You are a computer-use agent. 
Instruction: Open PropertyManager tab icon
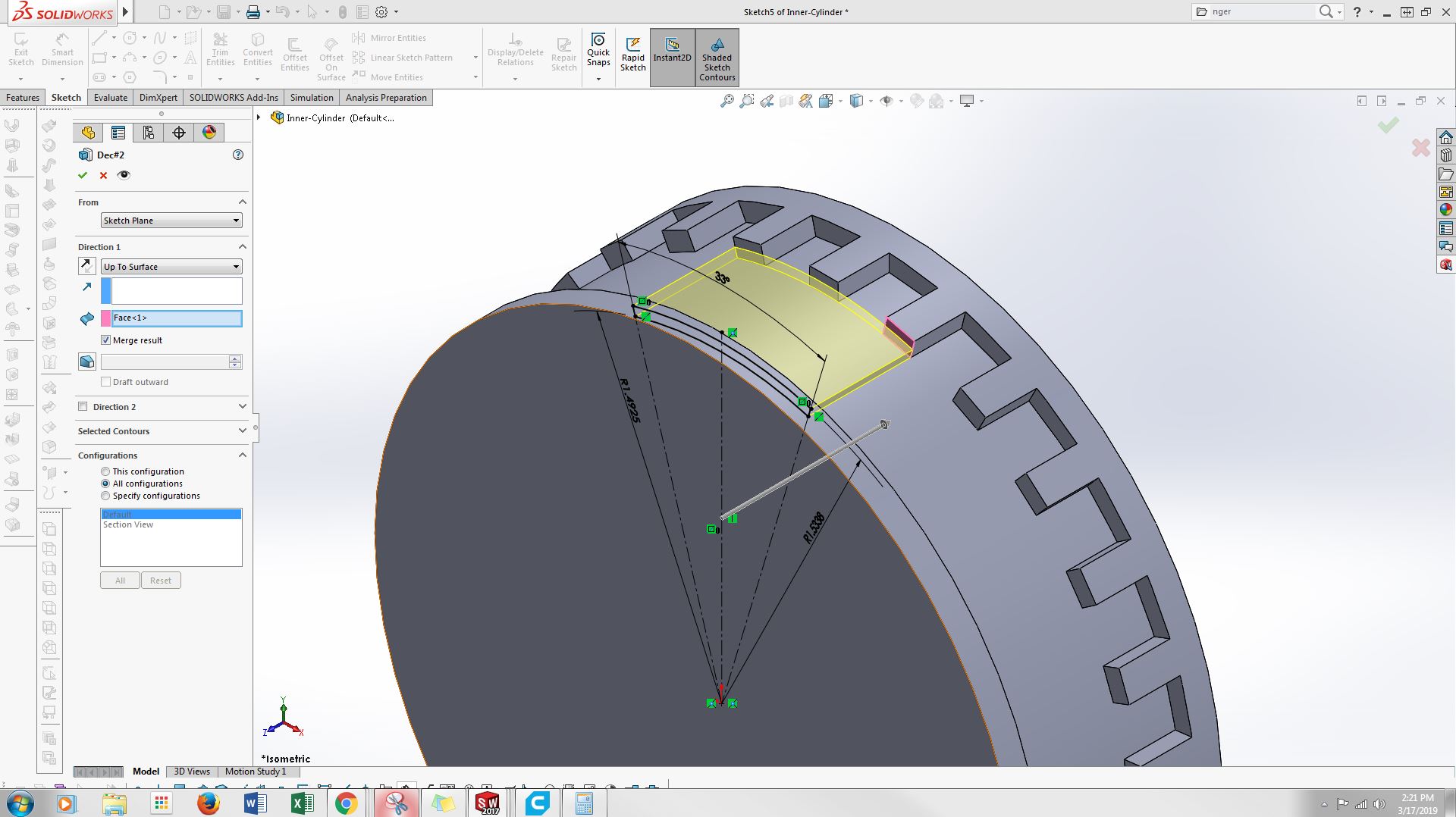click(x=118, y=133)
